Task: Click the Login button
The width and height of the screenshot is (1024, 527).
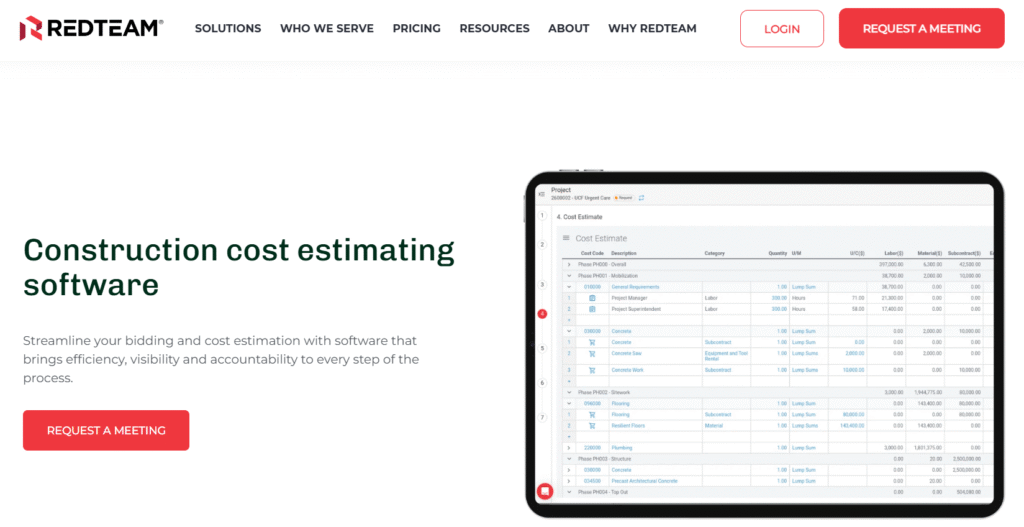Action: click(781, 29)
